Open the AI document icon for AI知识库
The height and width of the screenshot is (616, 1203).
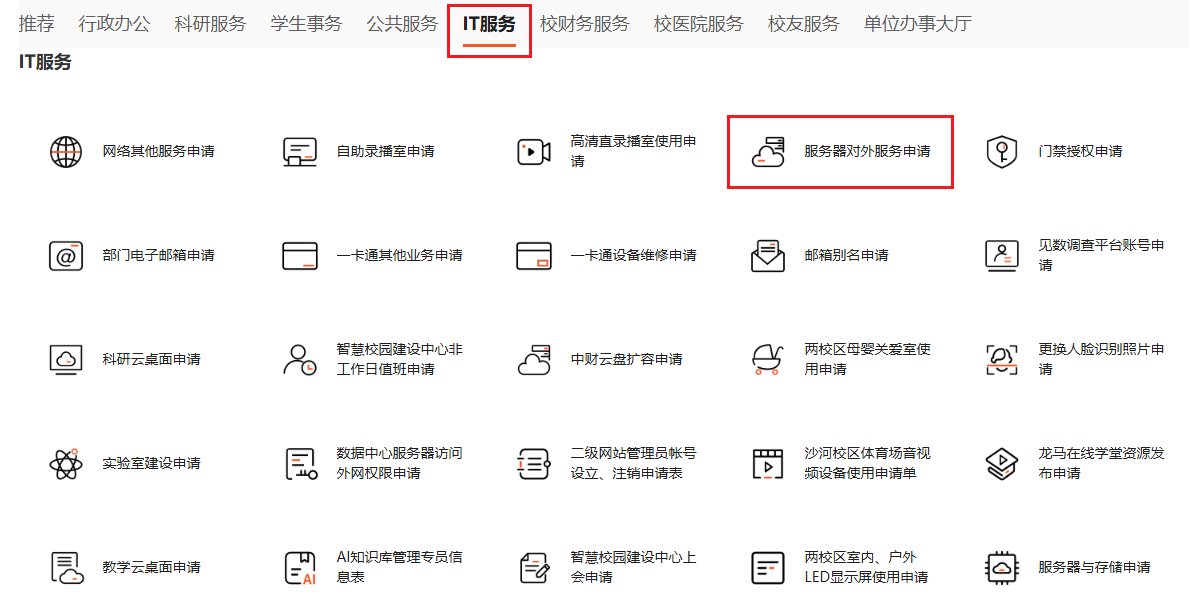(300, 568)
